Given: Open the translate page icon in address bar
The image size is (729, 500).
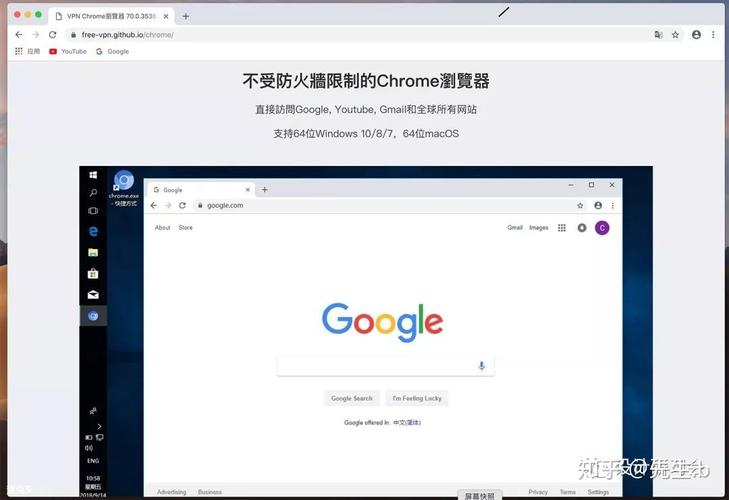Looking at the screenshot, I should tap(658, 34).
